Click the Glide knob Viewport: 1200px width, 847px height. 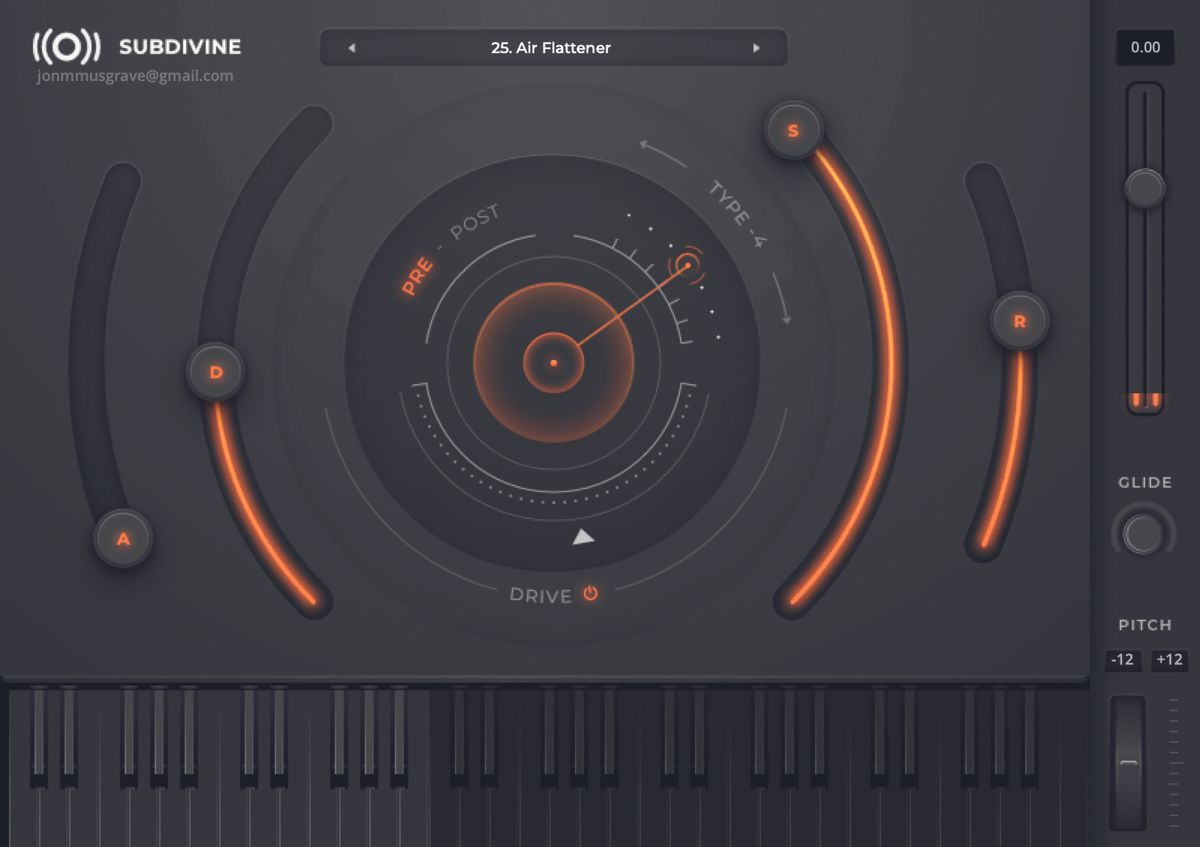pyautogui.click(x=1142, y=533)
